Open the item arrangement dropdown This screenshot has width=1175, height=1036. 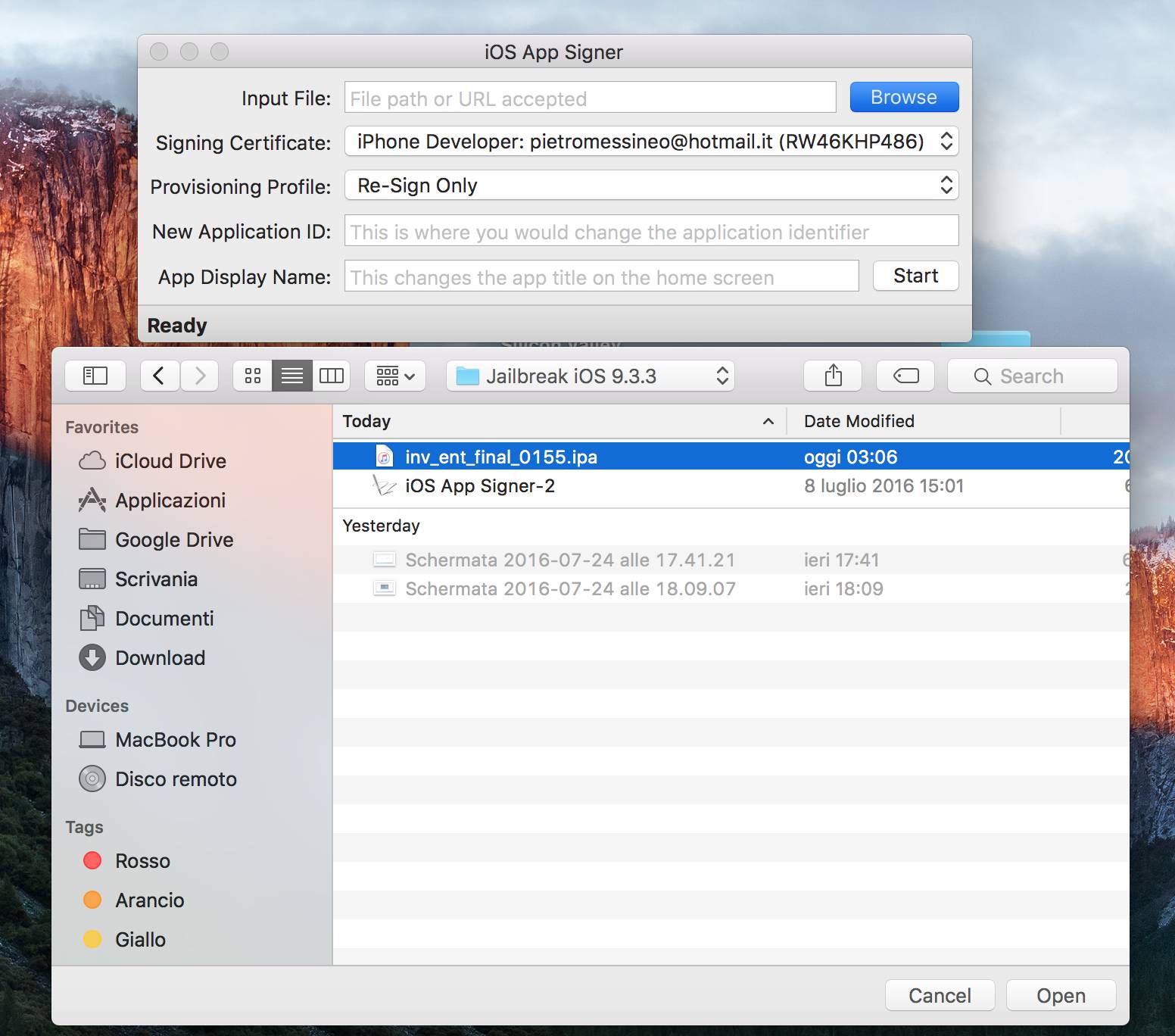pos(395,376)
